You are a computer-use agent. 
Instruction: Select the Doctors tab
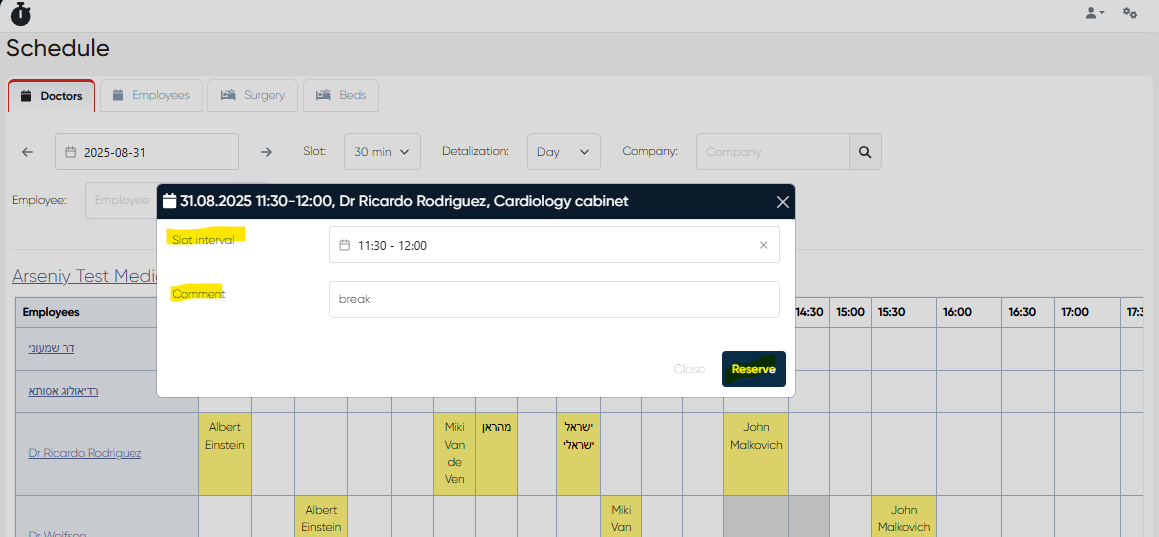coord(52,96)
